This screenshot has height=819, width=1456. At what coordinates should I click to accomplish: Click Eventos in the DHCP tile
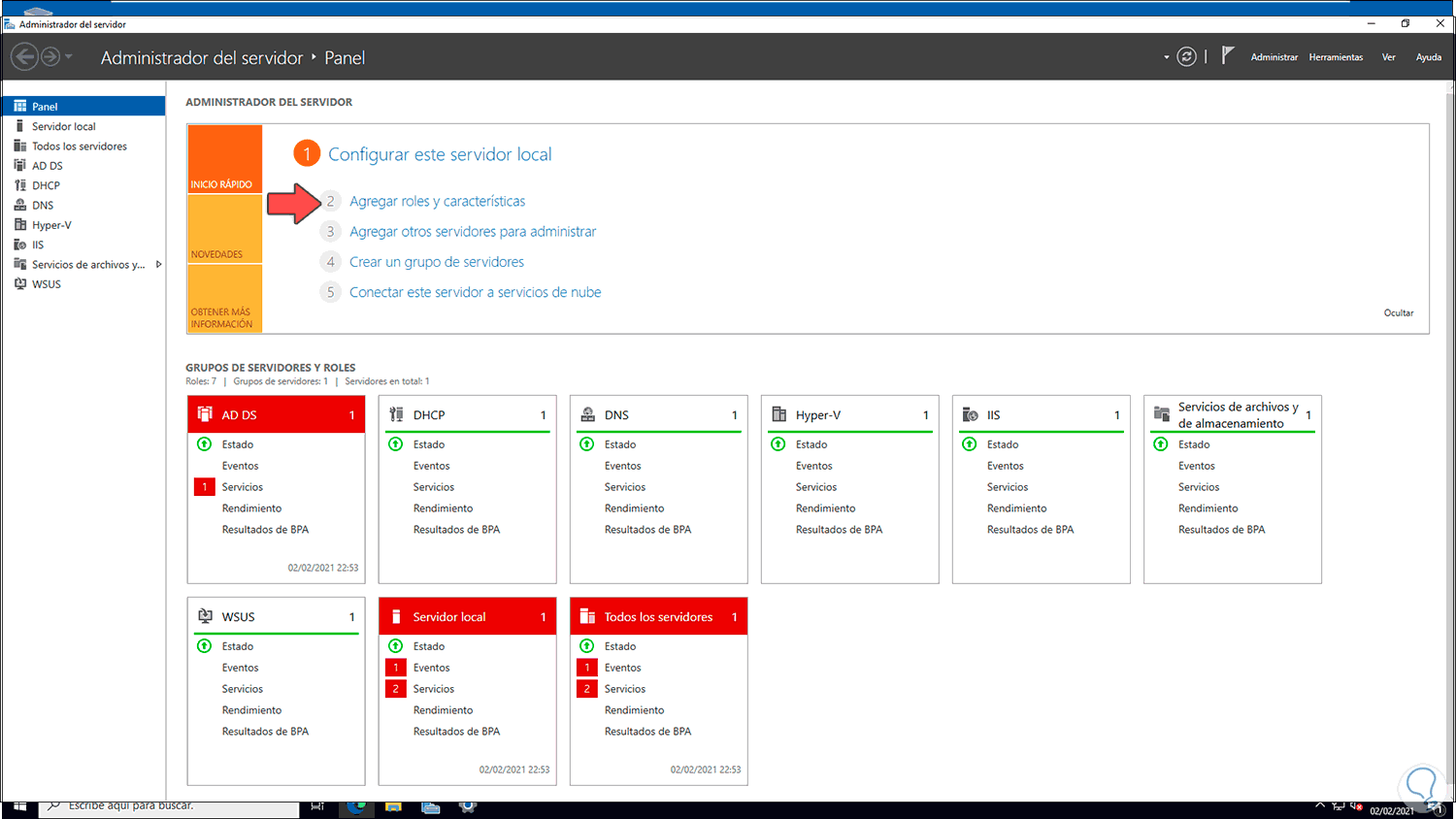tap(432, 466)
